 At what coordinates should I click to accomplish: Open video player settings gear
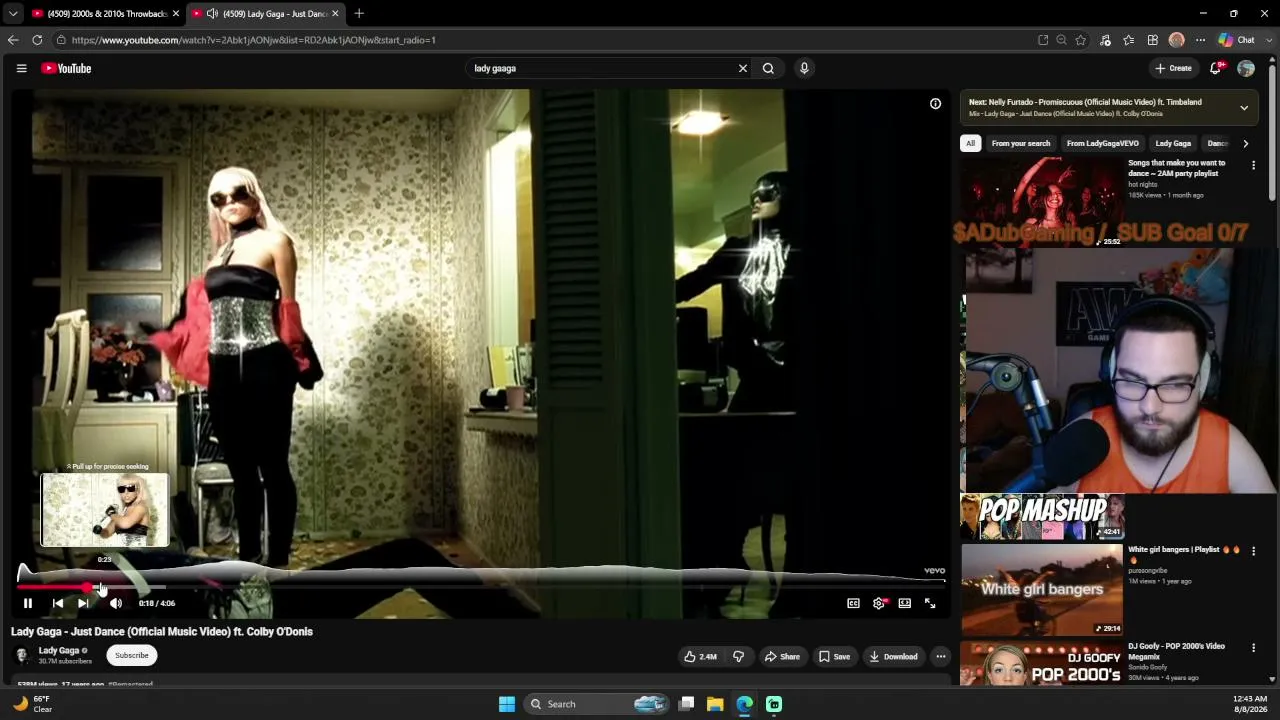tap(879, 603)
